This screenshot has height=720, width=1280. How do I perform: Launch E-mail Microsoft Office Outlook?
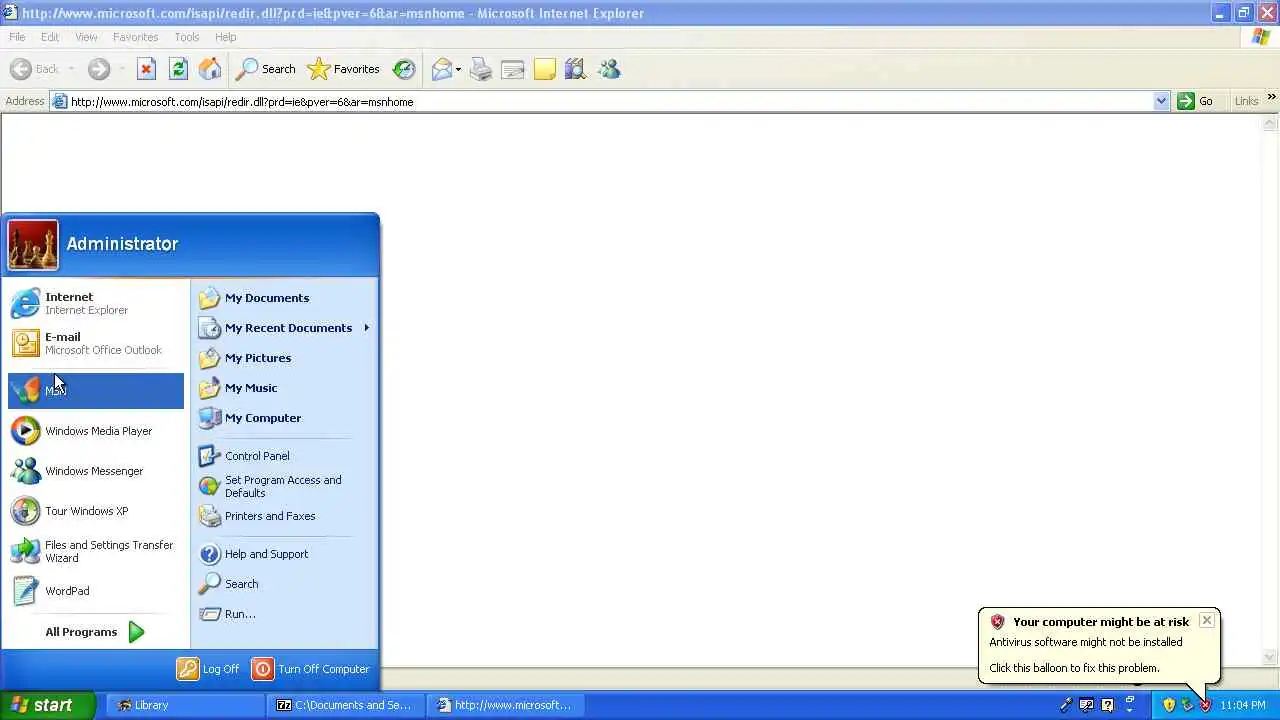[96, 343]
